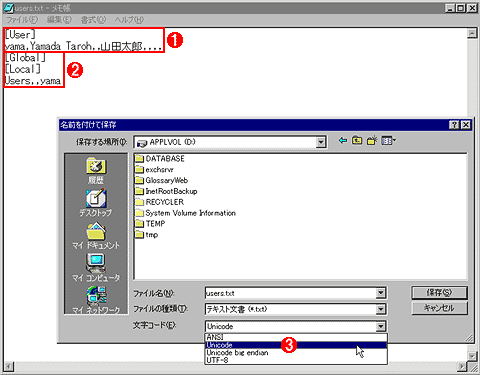Choose Unicode in the encoding list
Viewport: 480px width, 375px height.
296,345
